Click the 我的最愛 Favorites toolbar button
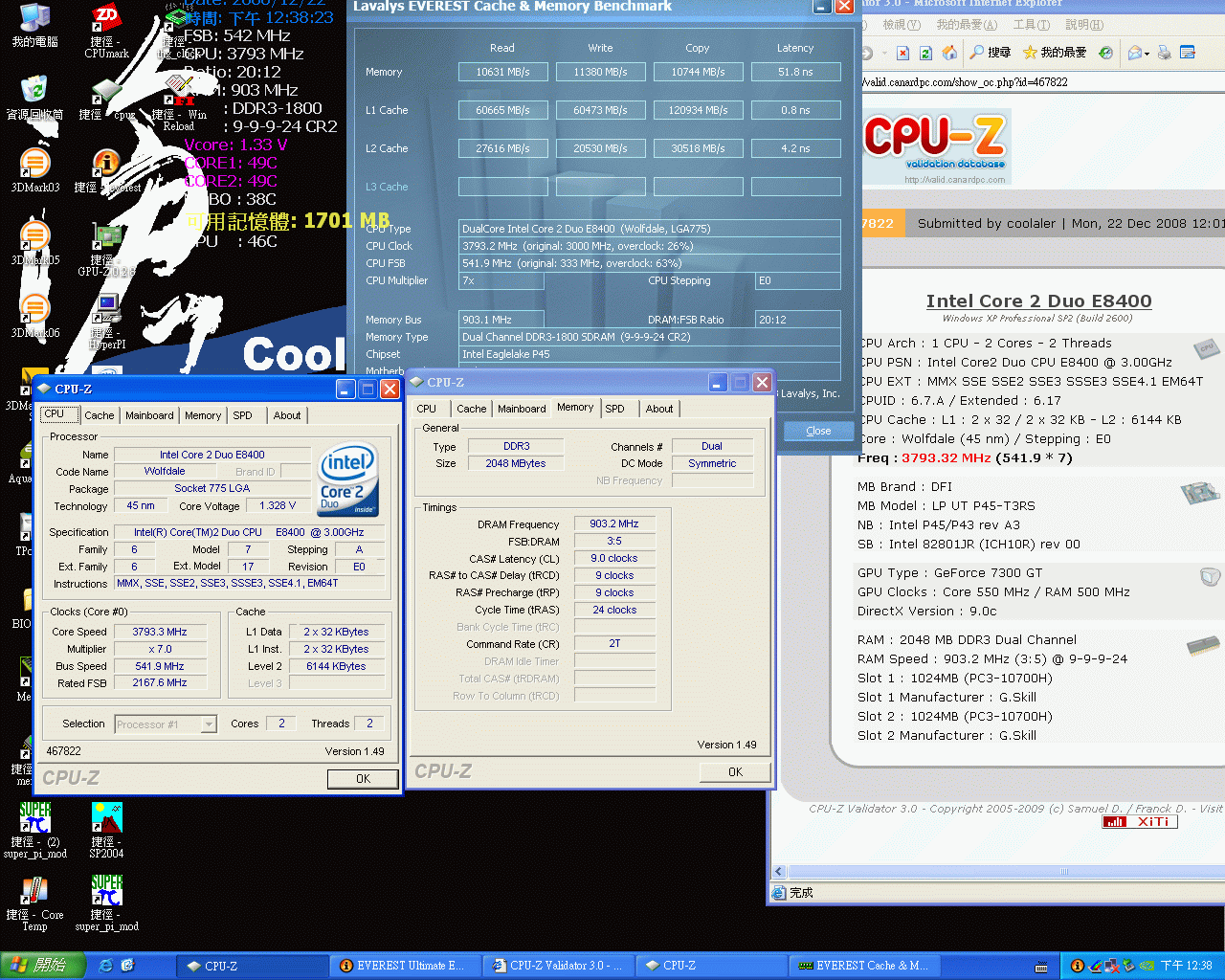1225x980 pixels. (x=1055, y=53)
